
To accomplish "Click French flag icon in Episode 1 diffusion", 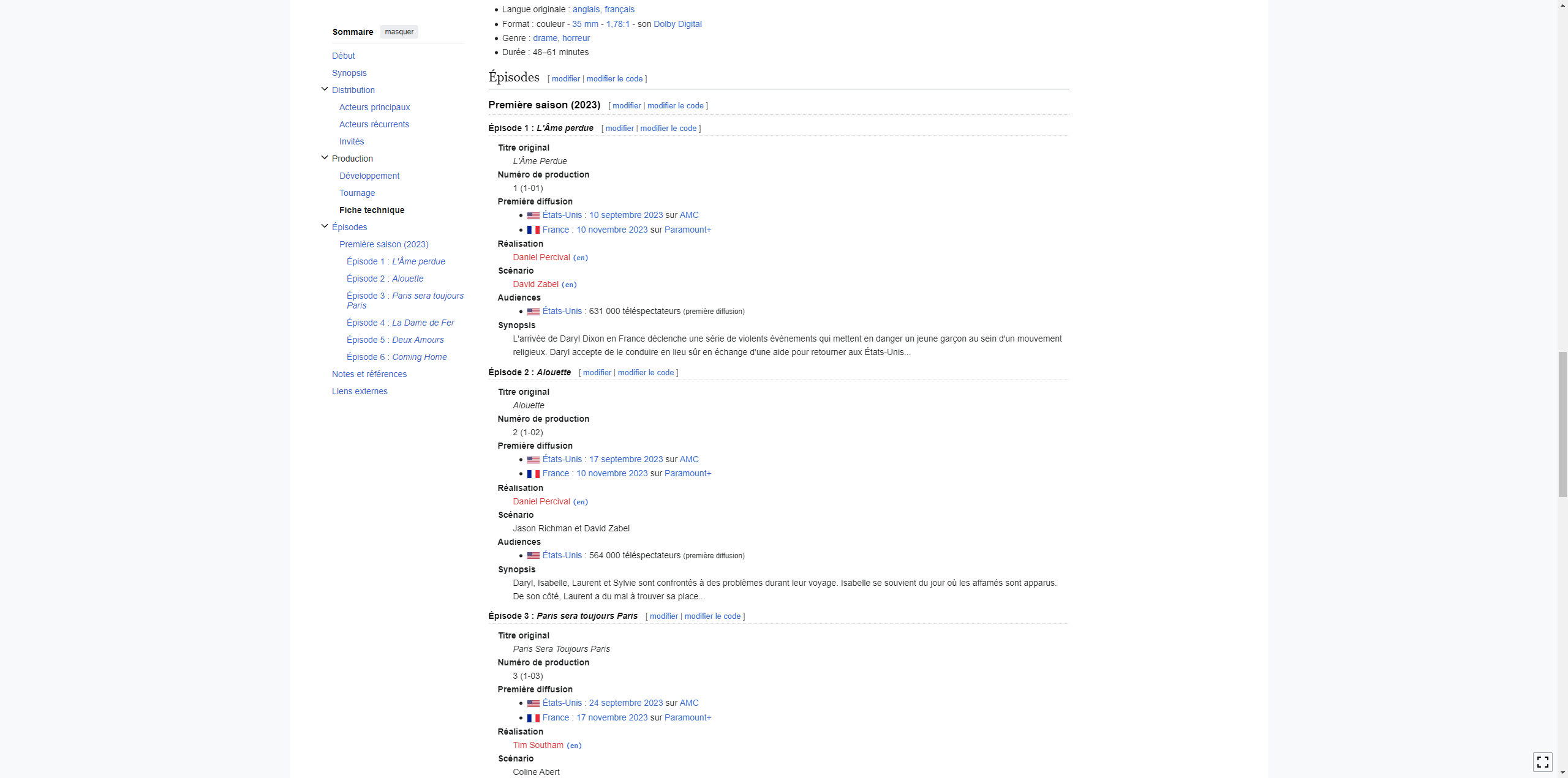I will click(533, 230).
